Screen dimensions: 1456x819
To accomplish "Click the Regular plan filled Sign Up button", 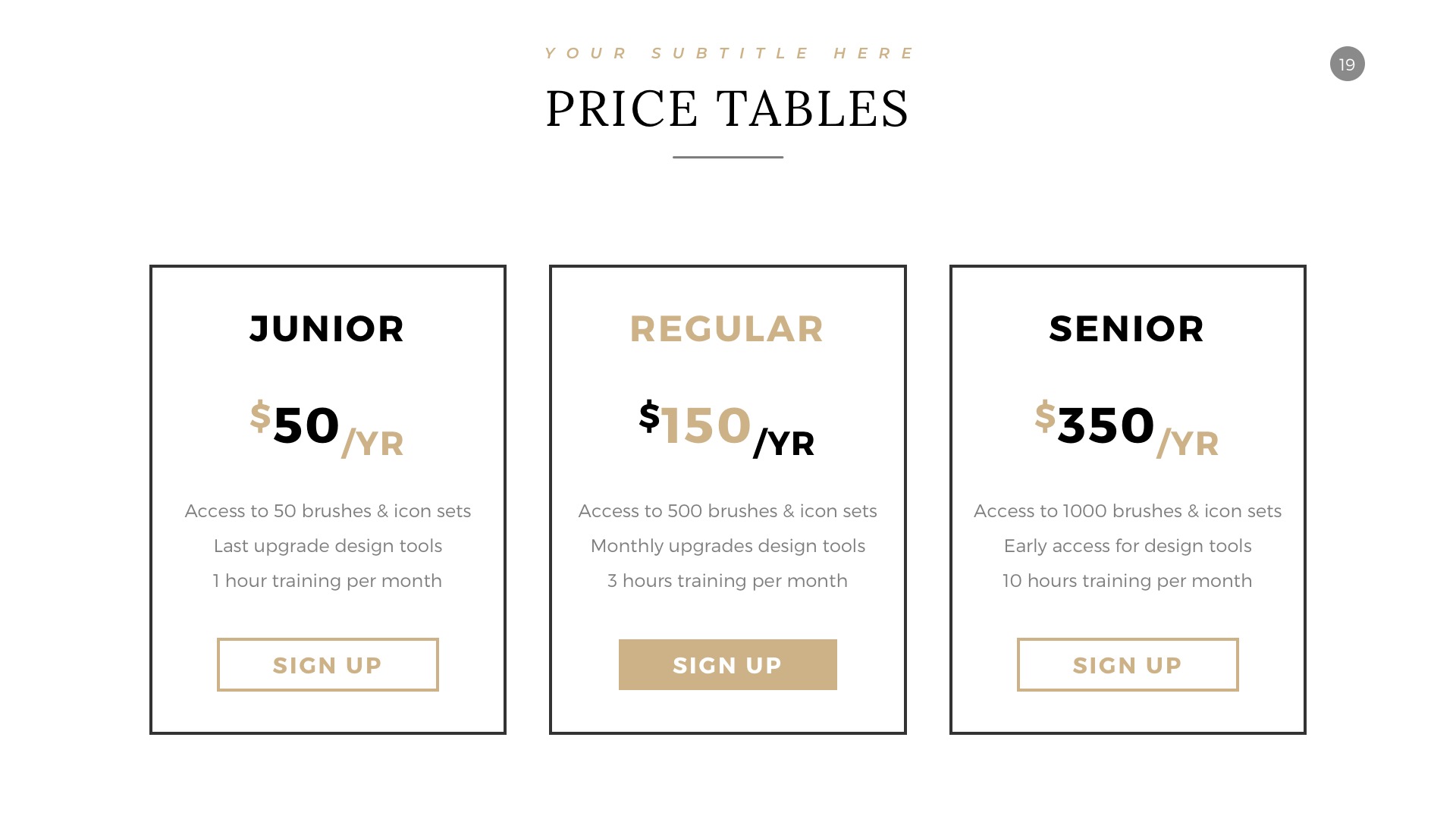I will click(728, 664).
